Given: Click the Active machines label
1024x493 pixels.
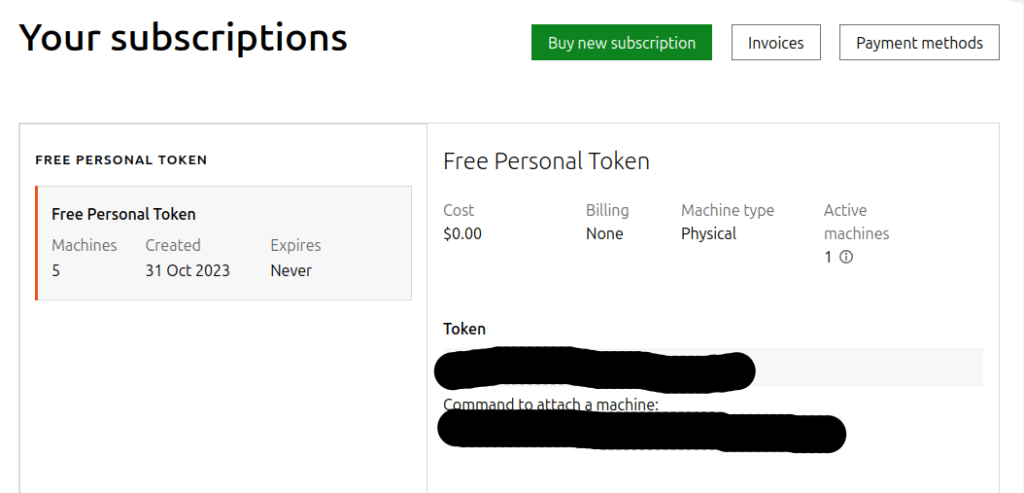Looking at the screenshot, I should tap(856, 222).
